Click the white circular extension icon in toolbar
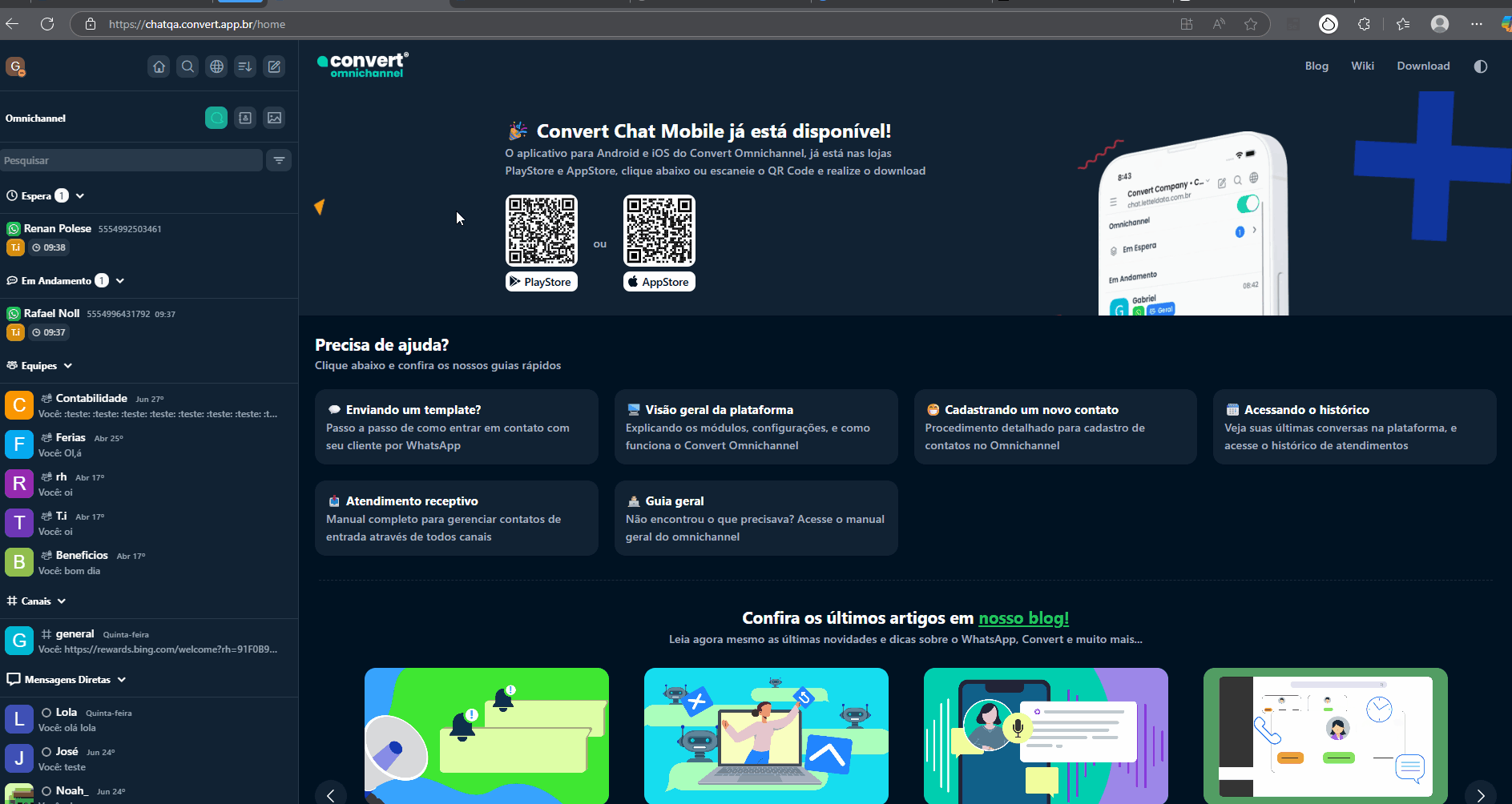1512x804 pixels. pyautogui.click(x=1329, y=24)
